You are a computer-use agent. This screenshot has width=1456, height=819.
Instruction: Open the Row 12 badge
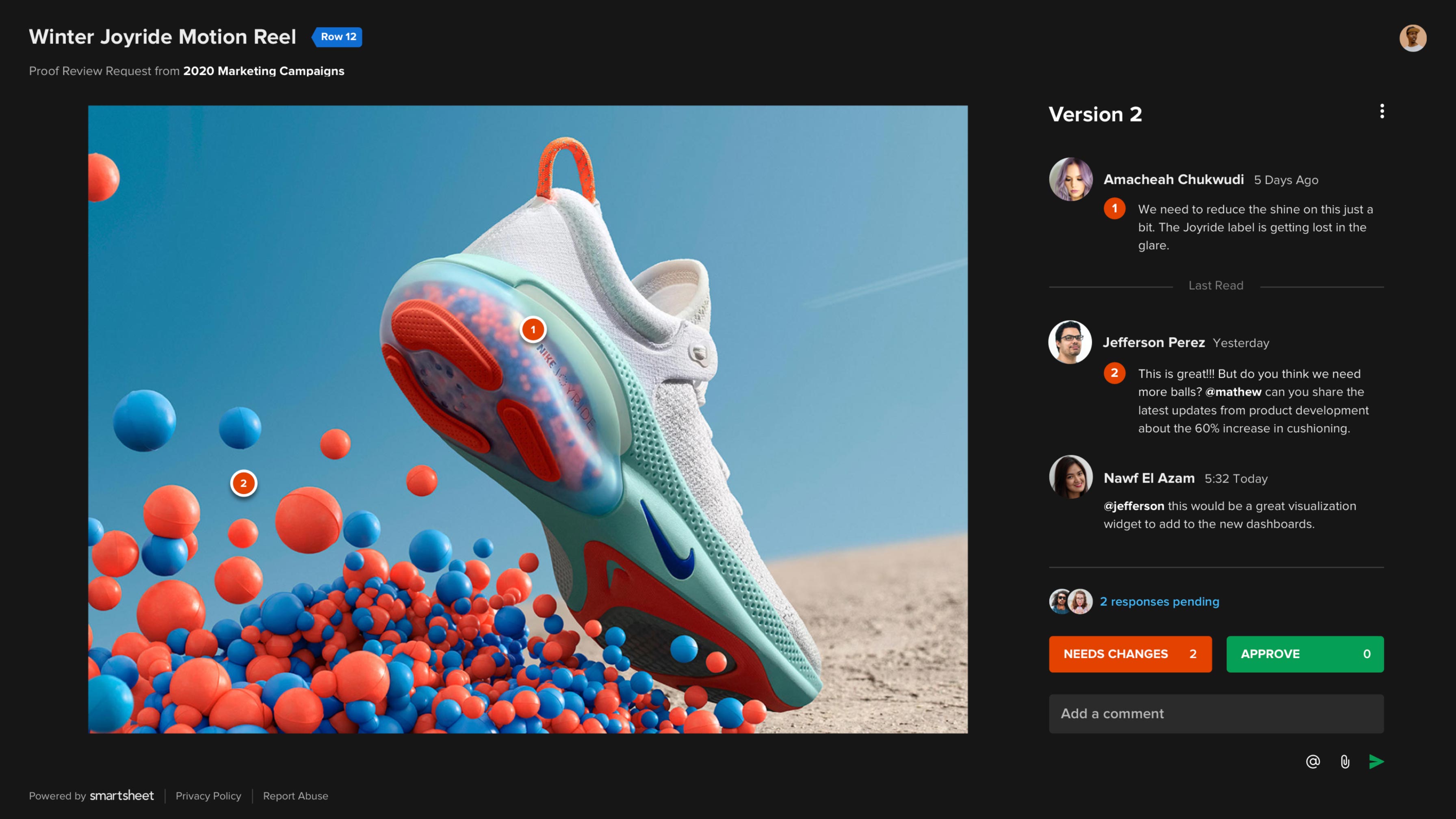point(337,37)
